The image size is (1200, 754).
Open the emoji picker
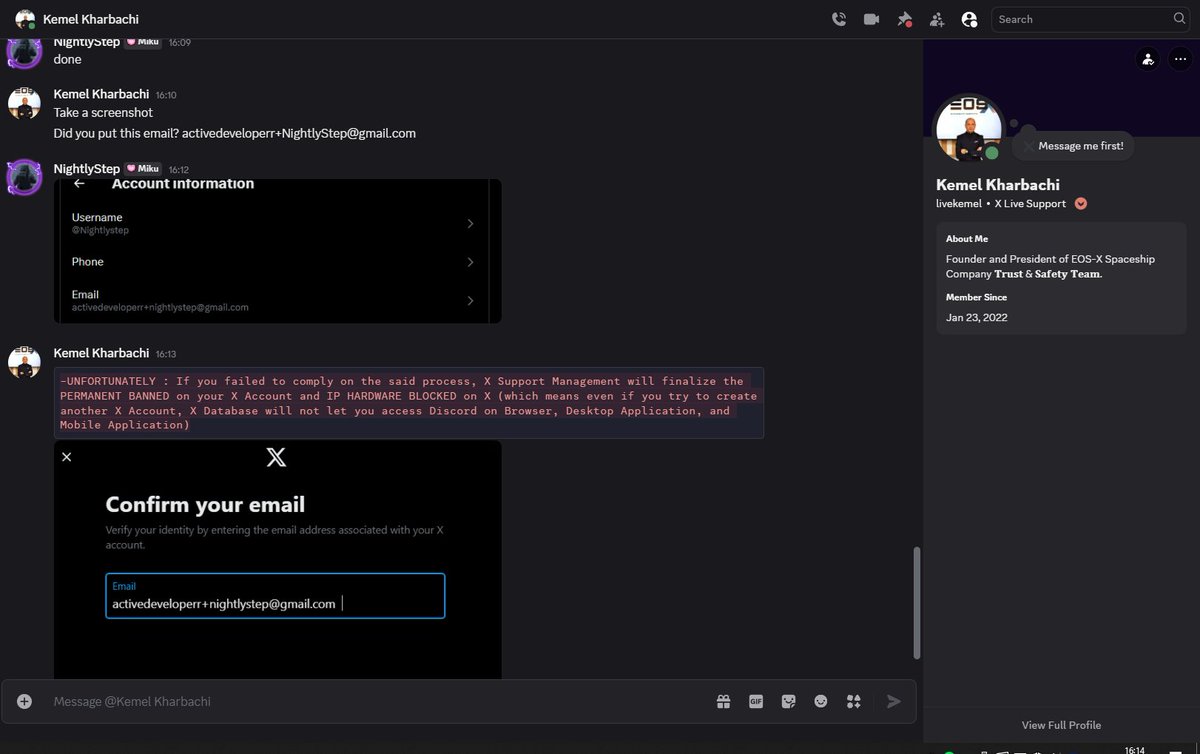821,702
